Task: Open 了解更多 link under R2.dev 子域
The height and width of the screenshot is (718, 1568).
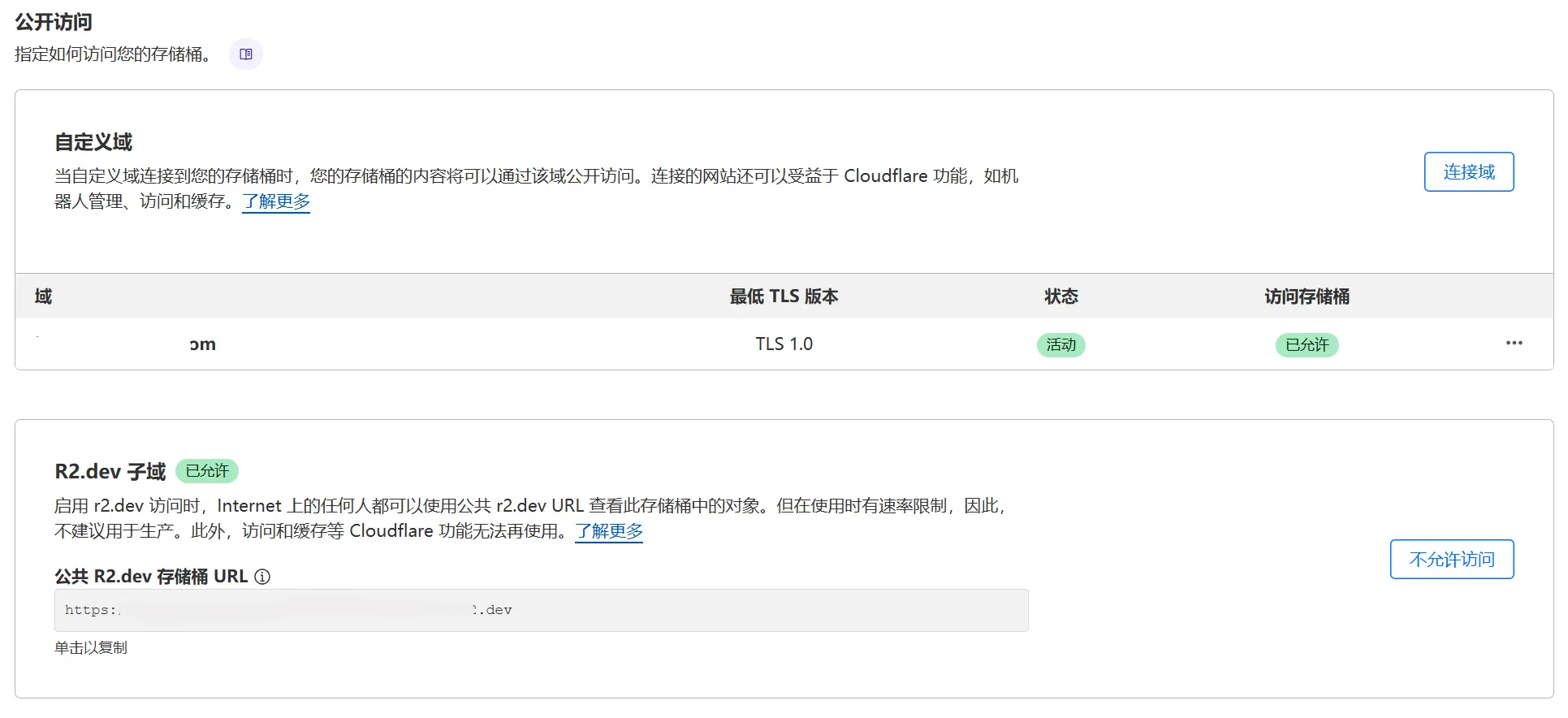Action: point(609,531)
